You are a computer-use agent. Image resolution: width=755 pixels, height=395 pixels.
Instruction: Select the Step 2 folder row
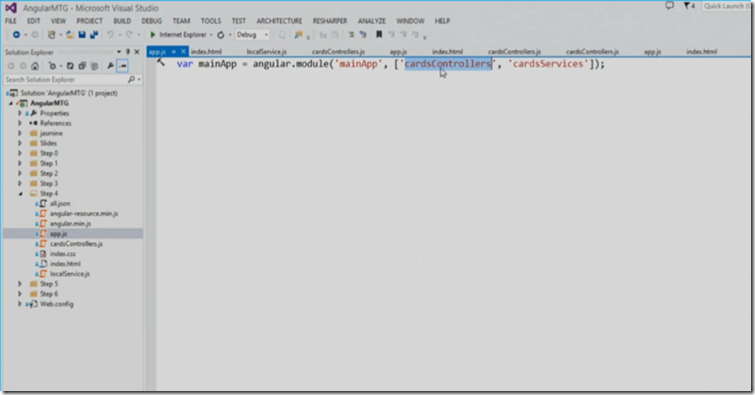(x=49, y=173)
